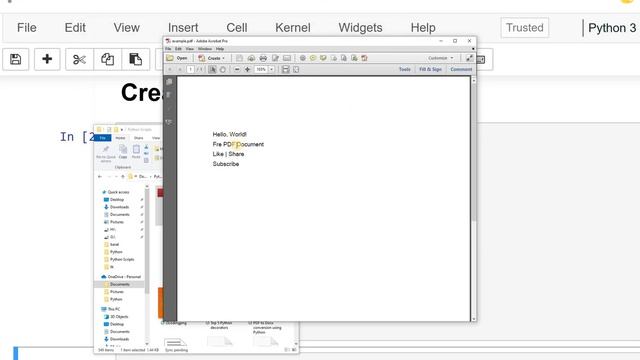The width and height of the screenshot is (640, 360).
Task: Select the Acrobat selection arrow tool
Action: [x=212, y=69]
